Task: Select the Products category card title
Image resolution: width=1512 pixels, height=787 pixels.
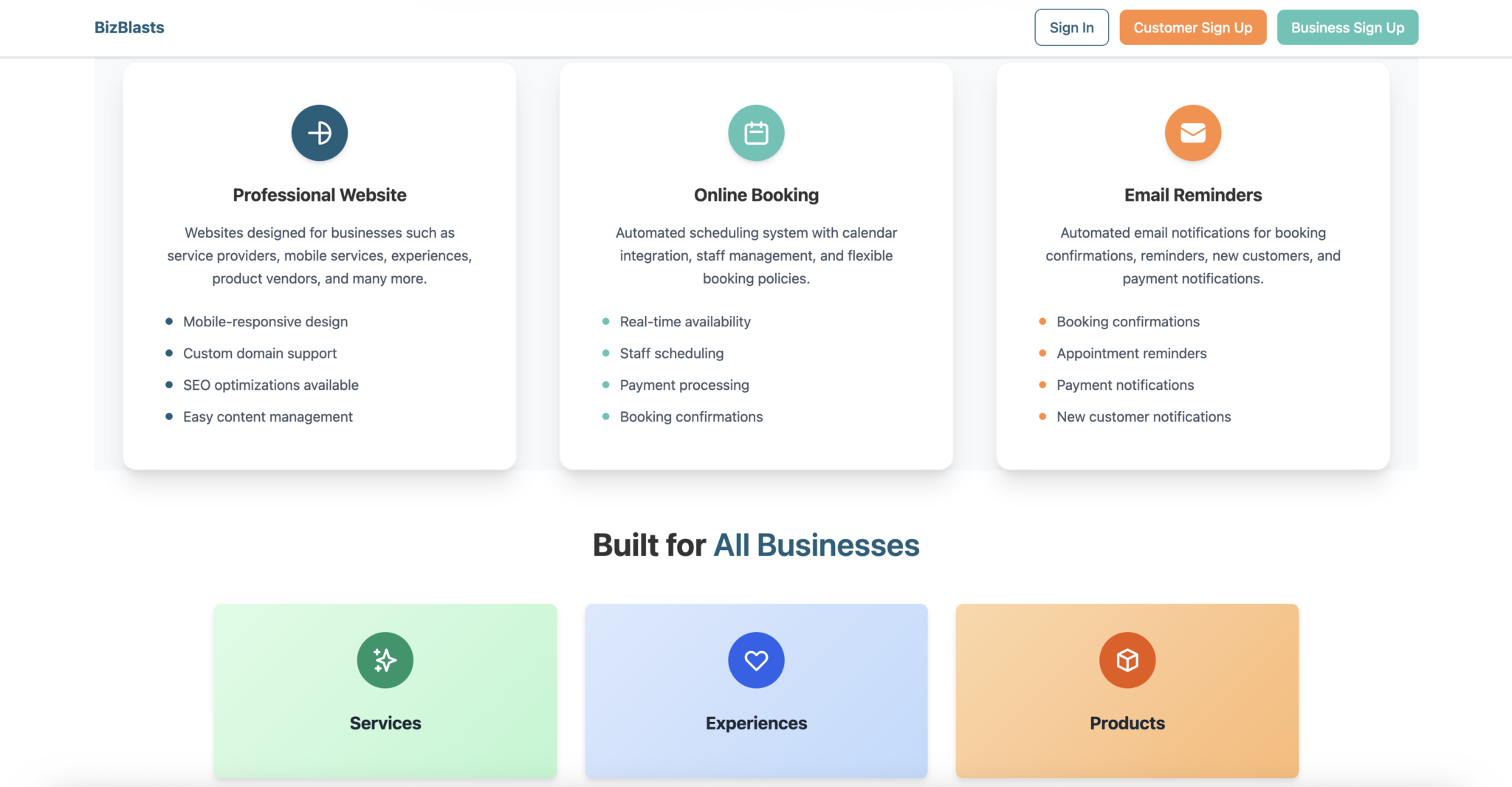Action: click(1127, 723)
